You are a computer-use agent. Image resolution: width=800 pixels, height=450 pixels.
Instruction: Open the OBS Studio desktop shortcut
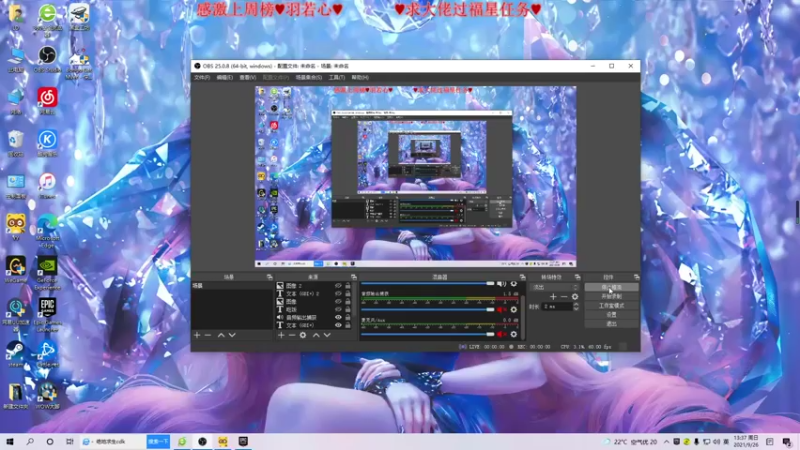pyautogui.click(x=47, y=59)
